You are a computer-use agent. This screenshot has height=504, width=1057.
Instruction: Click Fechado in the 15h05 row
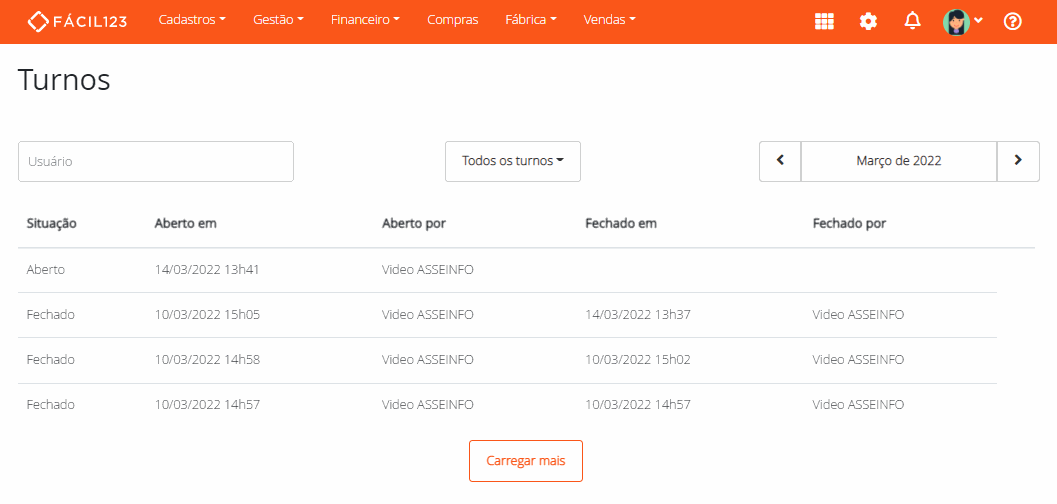point(51,315)
